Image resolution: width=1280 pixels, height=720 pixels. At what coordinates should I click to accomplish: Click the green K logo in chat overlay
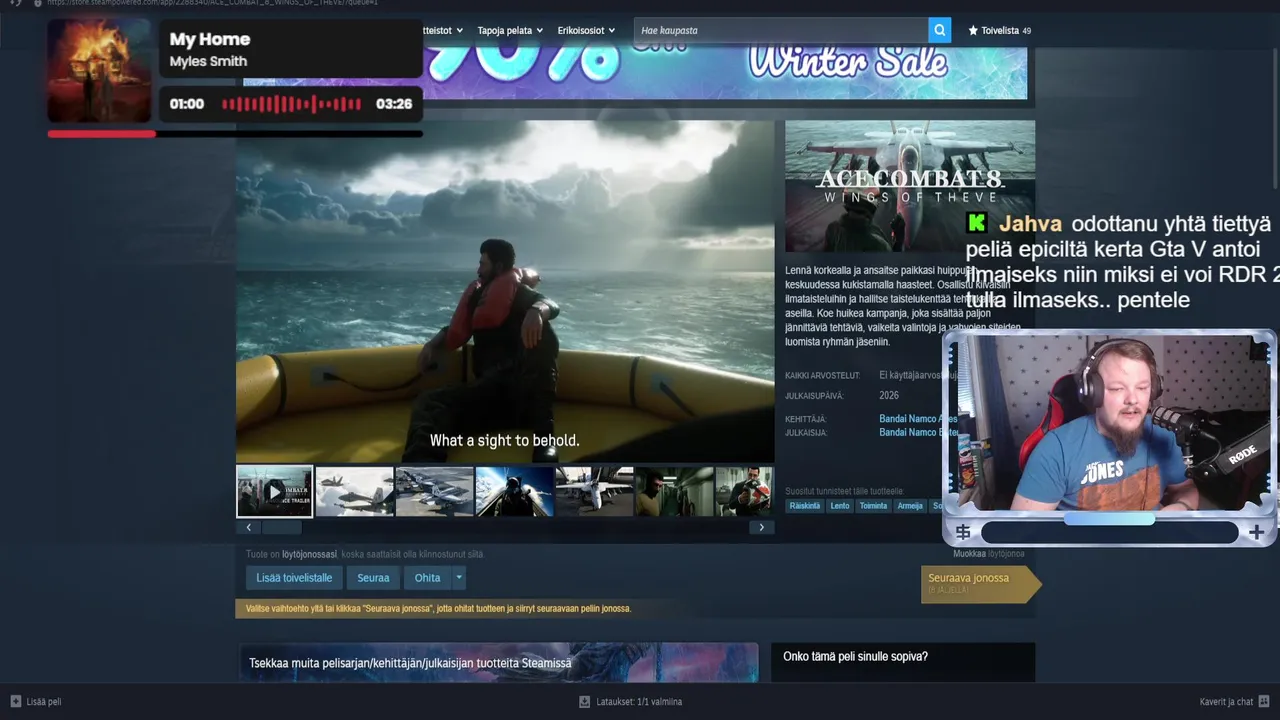[977, 223]
